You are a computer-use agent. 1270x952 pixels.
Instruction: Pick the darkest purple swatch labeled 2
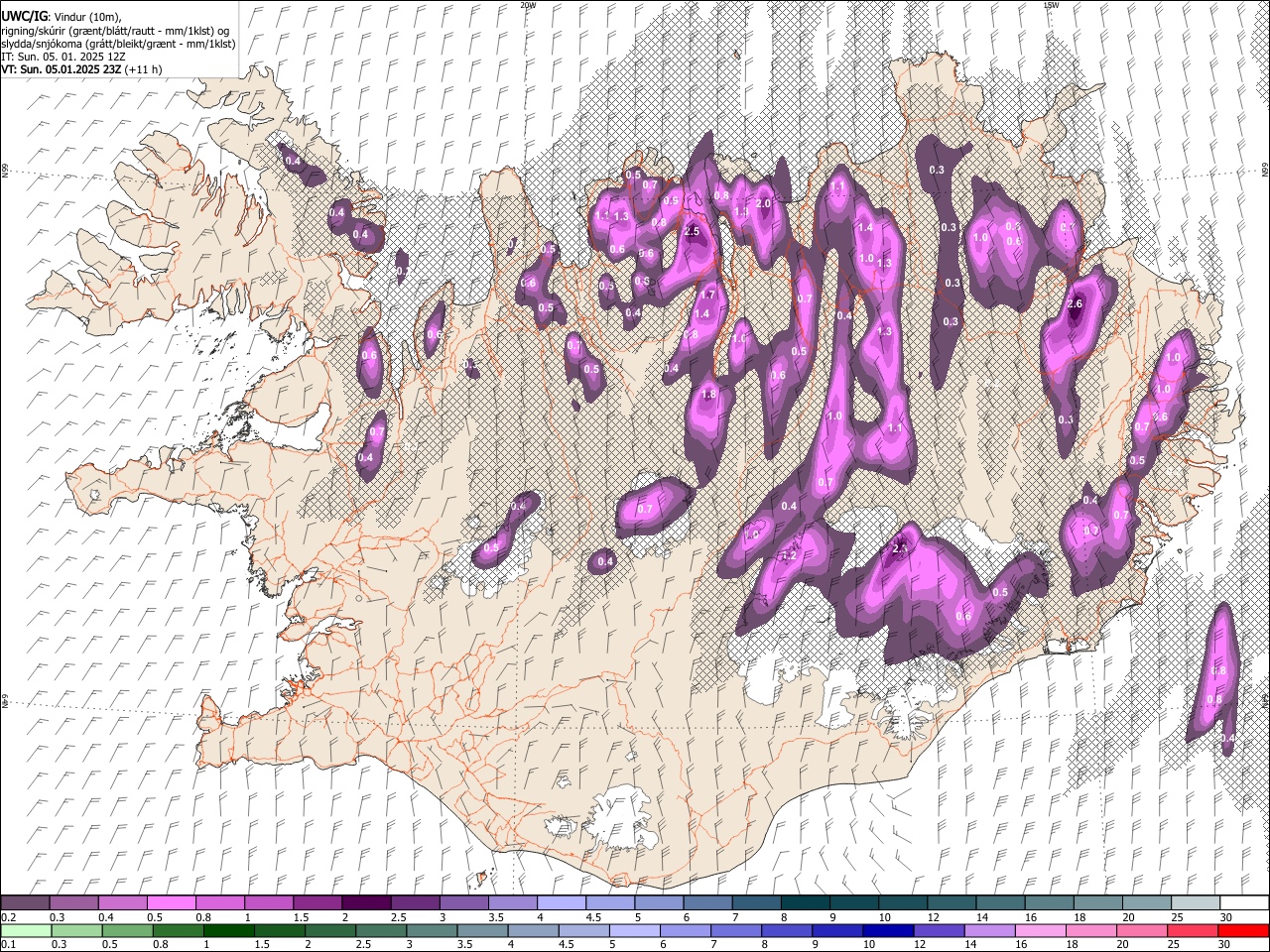tap(366, 902)
